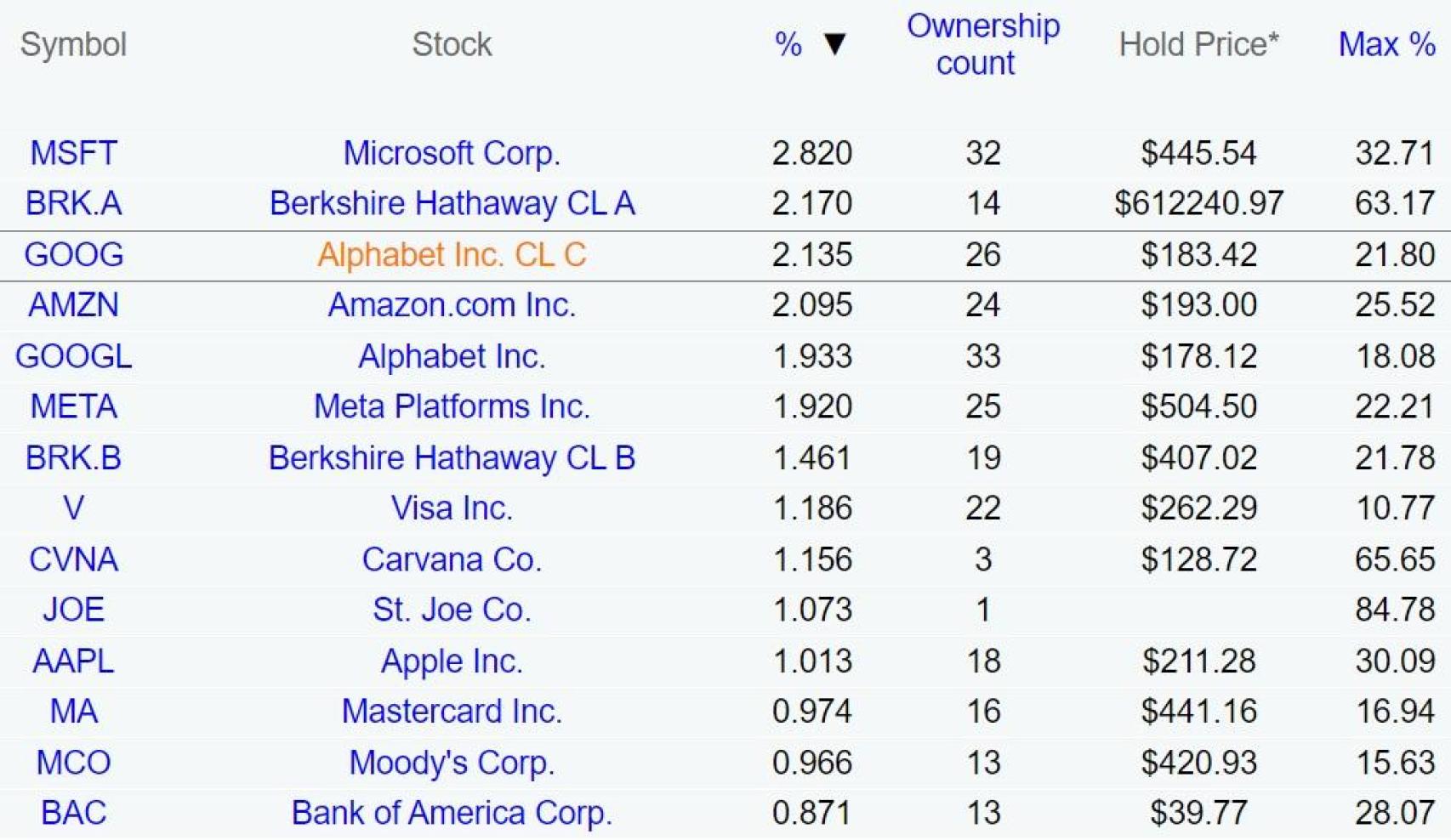The image size is (1451, 840).
Task: Click the JOE ticker symbol
Action: (73, 610)
